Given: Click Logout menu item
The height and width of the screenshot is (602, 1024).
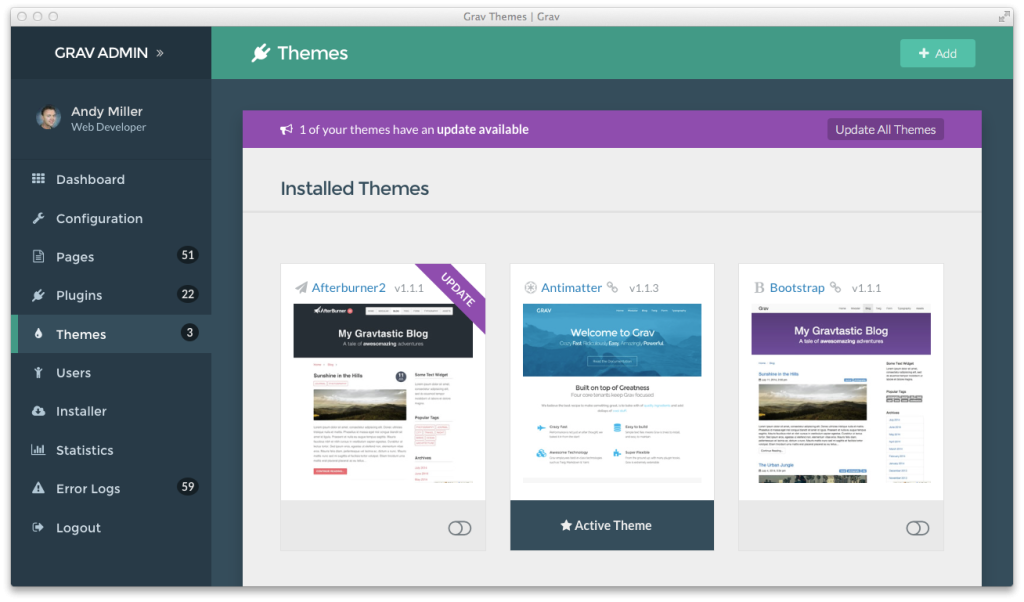Looking at the screenshot, I should tap(111, 527).
